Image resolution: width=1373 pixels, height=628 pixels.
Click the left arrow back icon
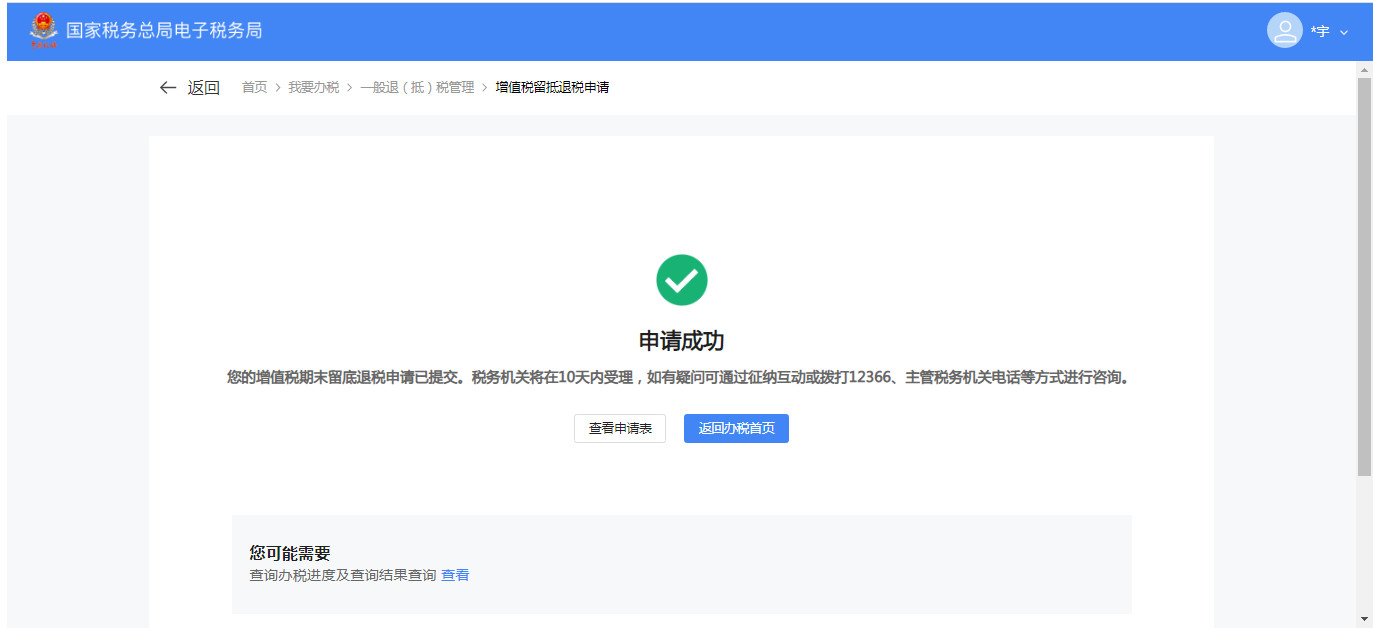point(168,88)
